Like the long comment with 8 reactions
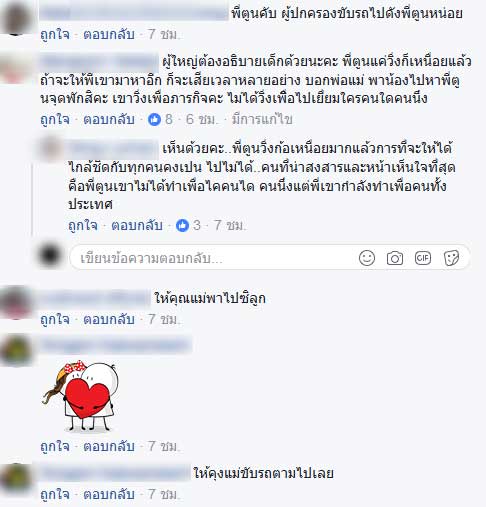The height and width of the screenshot is (507, 486). coord(55,119)
